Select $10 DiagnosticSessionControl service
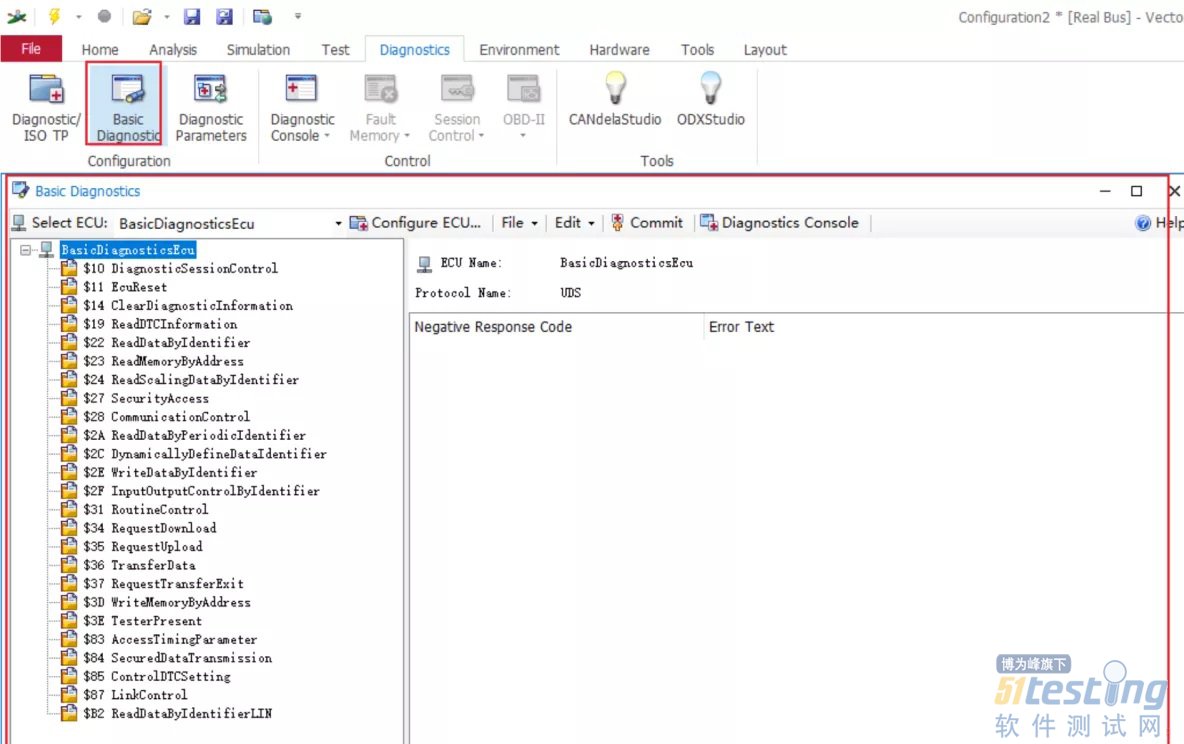The width and height of the screenshot is (1184, 744). click(180, 268)
